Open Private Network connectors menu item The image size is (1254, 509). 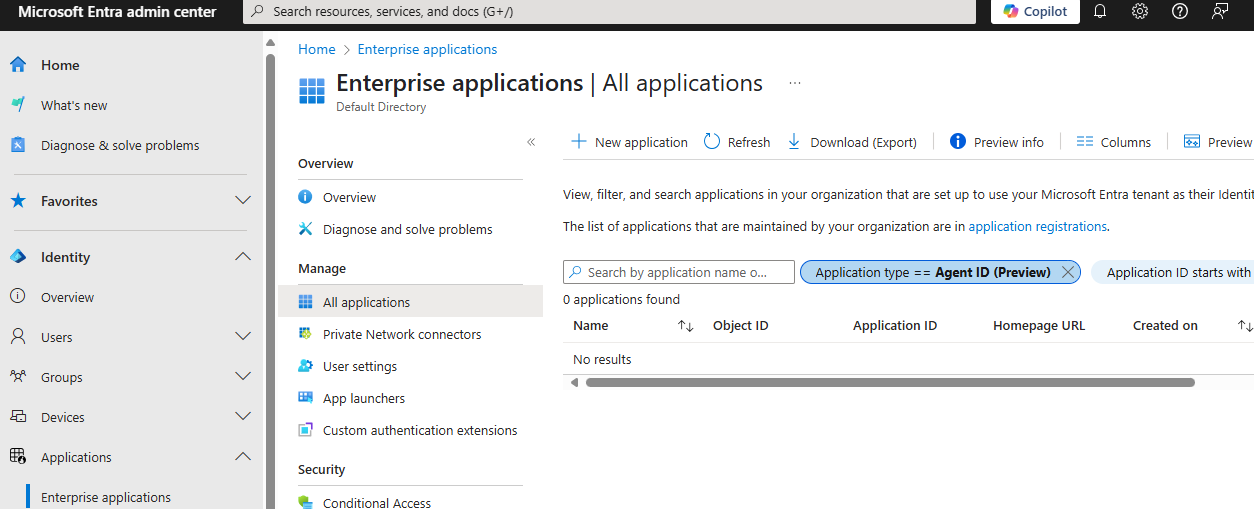[402, 334]
